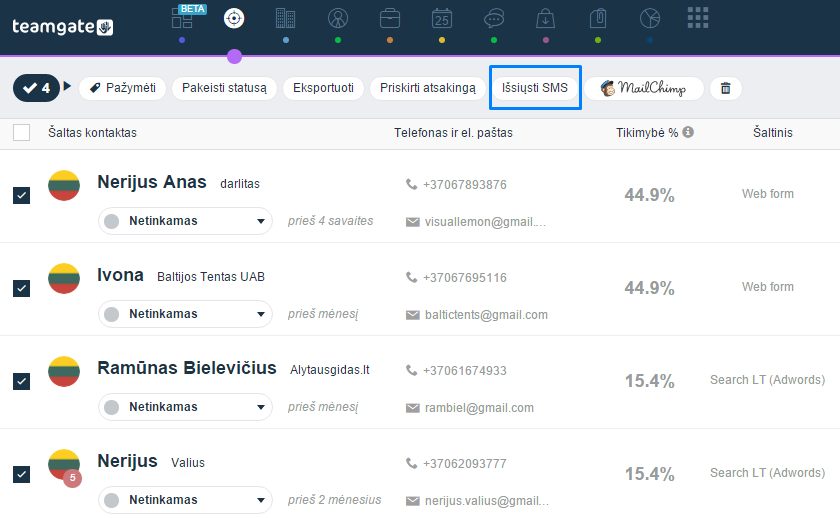
Task: Click phone icon next to +37062093777
Action: 411,463
